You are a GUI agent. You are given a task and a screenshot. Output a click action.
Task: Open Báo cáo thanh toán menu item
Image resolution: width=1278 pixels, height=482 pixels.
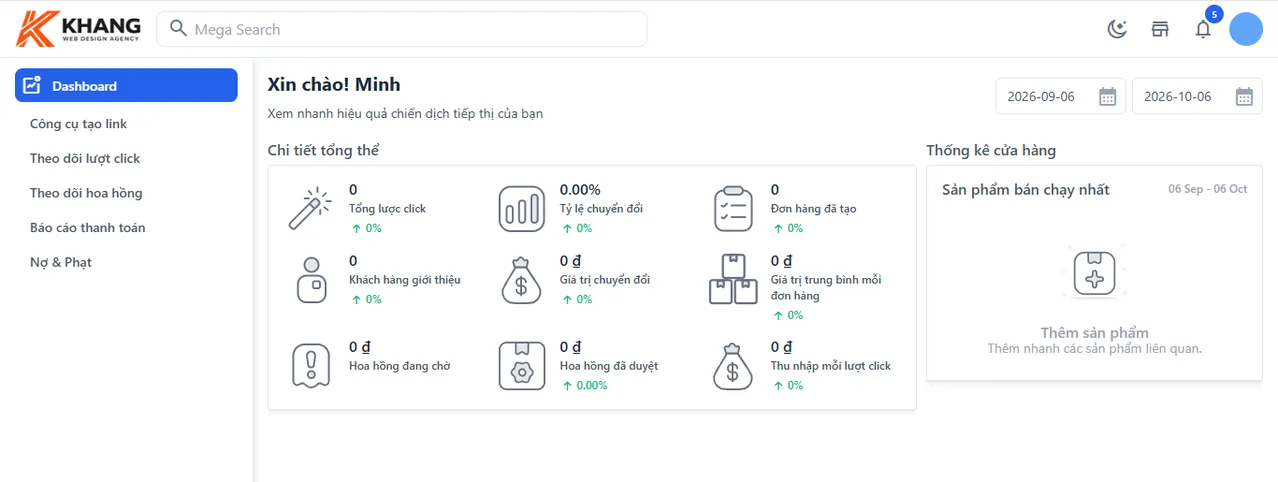(x=87, y=227)
